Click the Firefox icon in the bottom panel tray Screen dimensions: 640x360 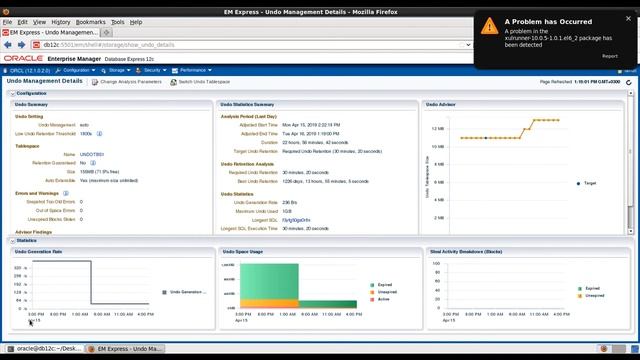pyautogui.click(x=604, y=349)
